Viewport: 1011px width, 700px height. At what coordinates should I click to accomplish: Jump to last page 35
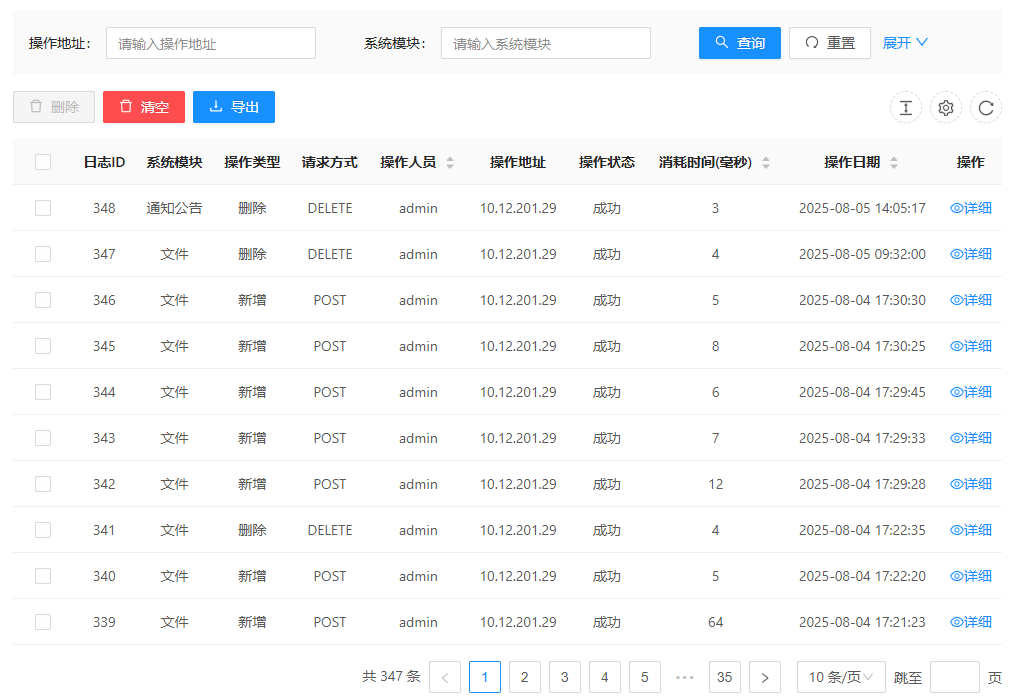725,677
